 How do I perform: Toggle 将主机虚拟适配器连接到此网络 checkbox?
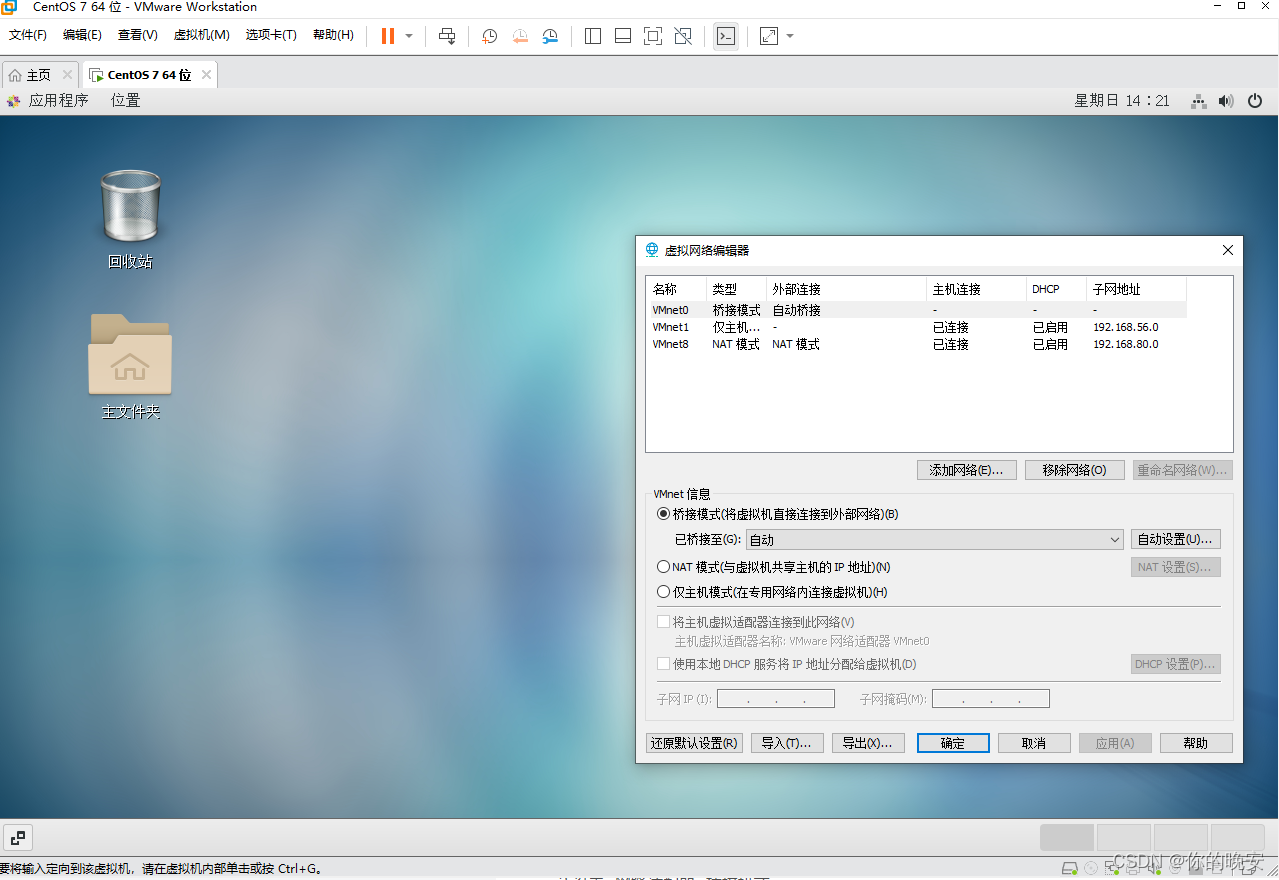pos(663,622)
